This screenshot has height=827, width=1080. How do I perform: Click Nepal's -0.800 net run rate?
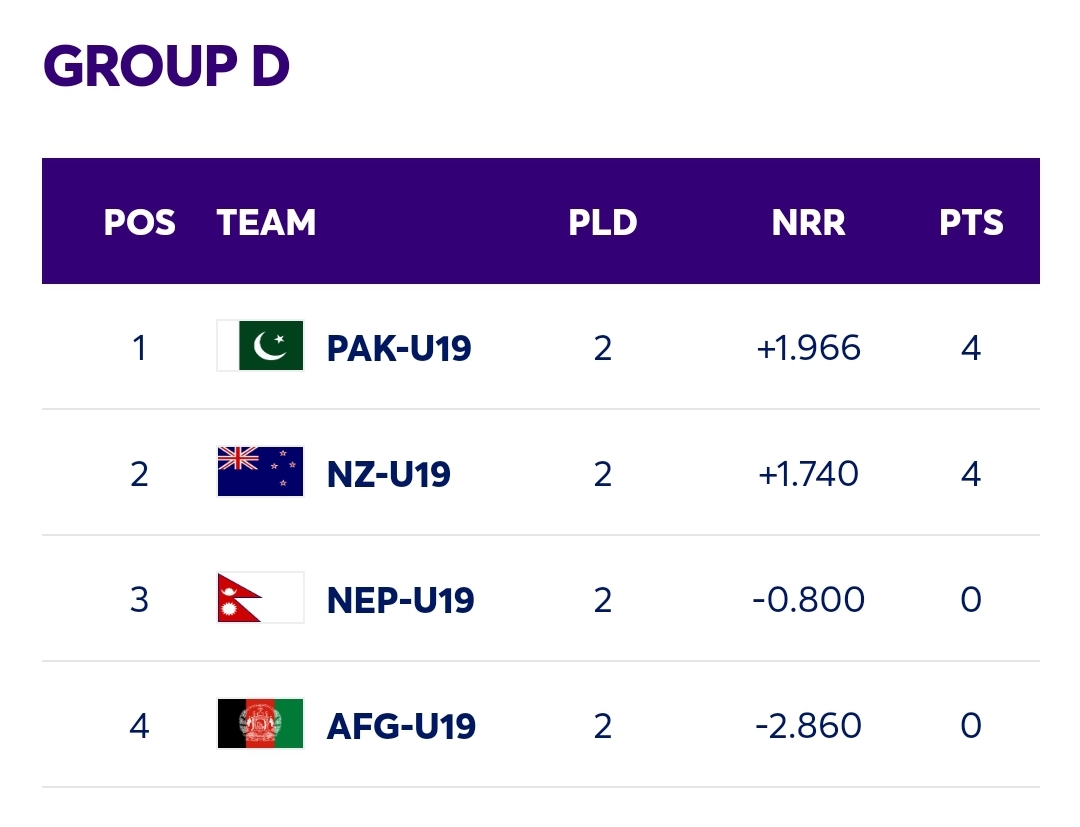[808, 600]
